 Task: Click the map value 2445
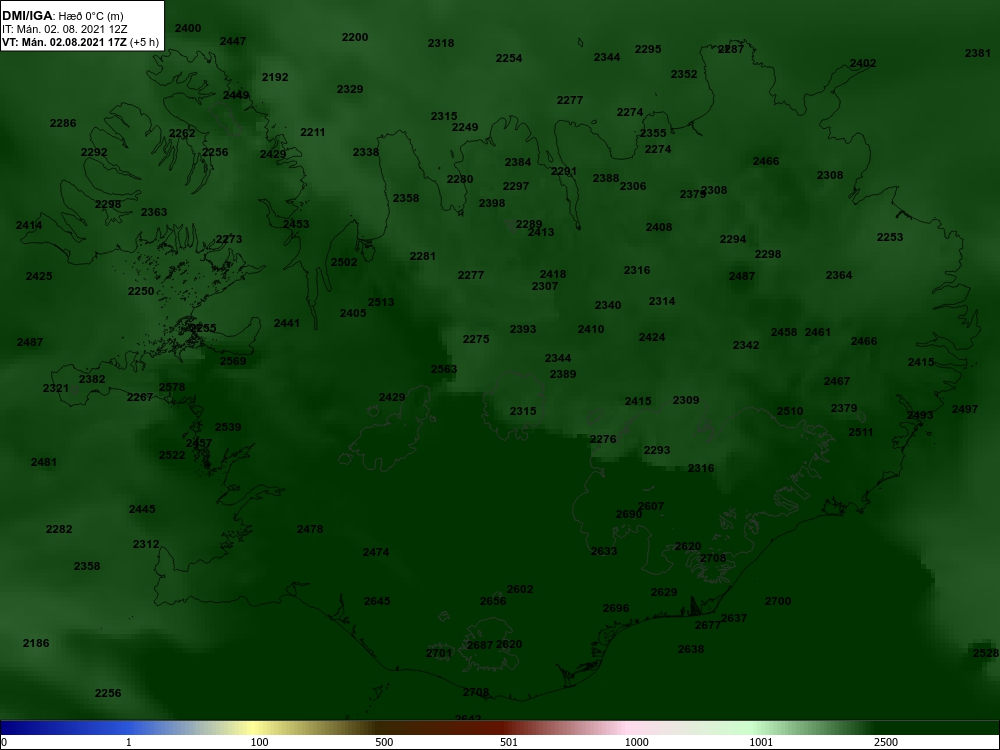tap(142, 509)
